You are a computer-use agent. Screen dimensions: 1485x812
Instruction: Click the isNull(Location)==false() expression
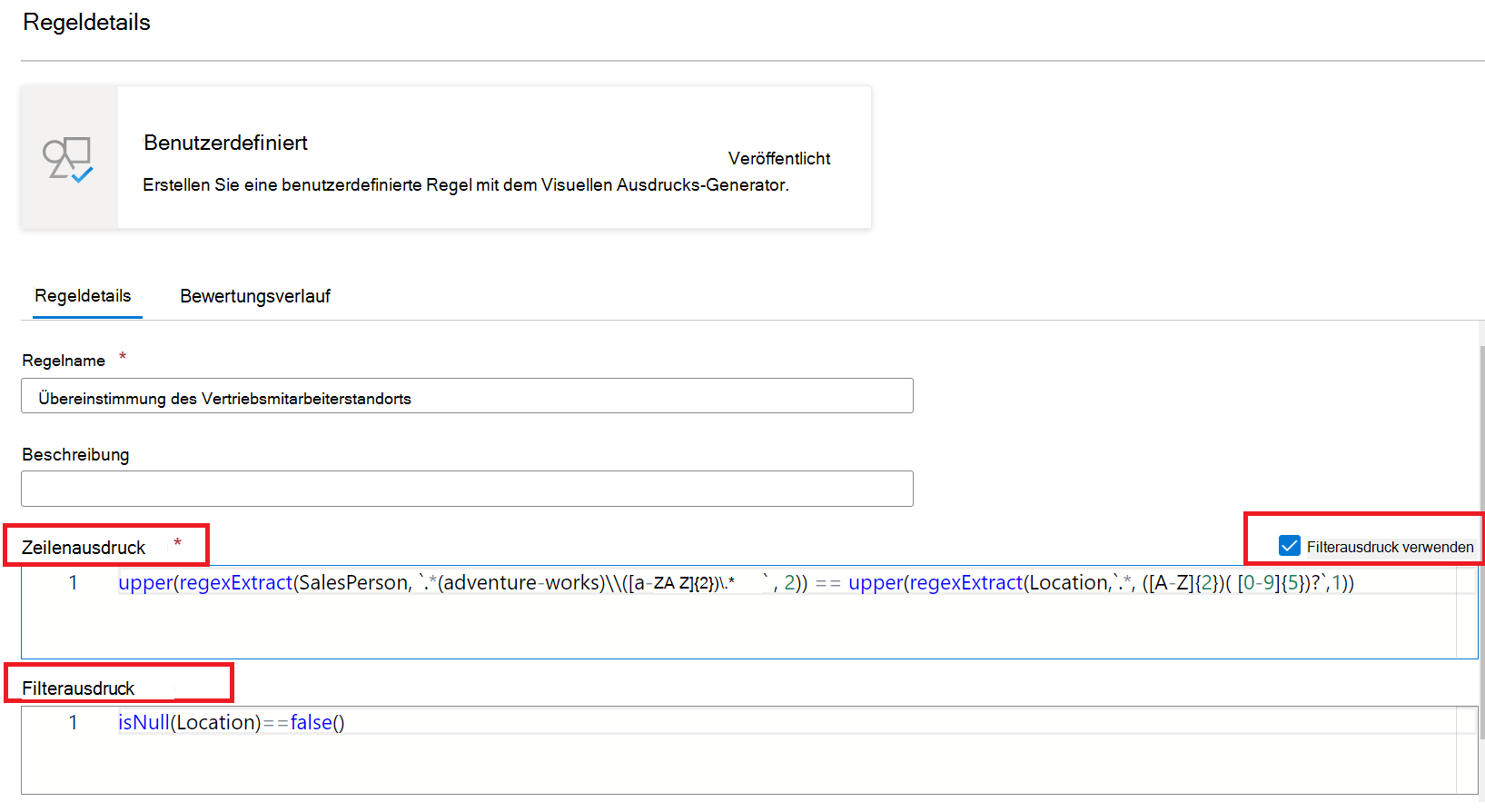pyautogui.click(x=232, y=722)
